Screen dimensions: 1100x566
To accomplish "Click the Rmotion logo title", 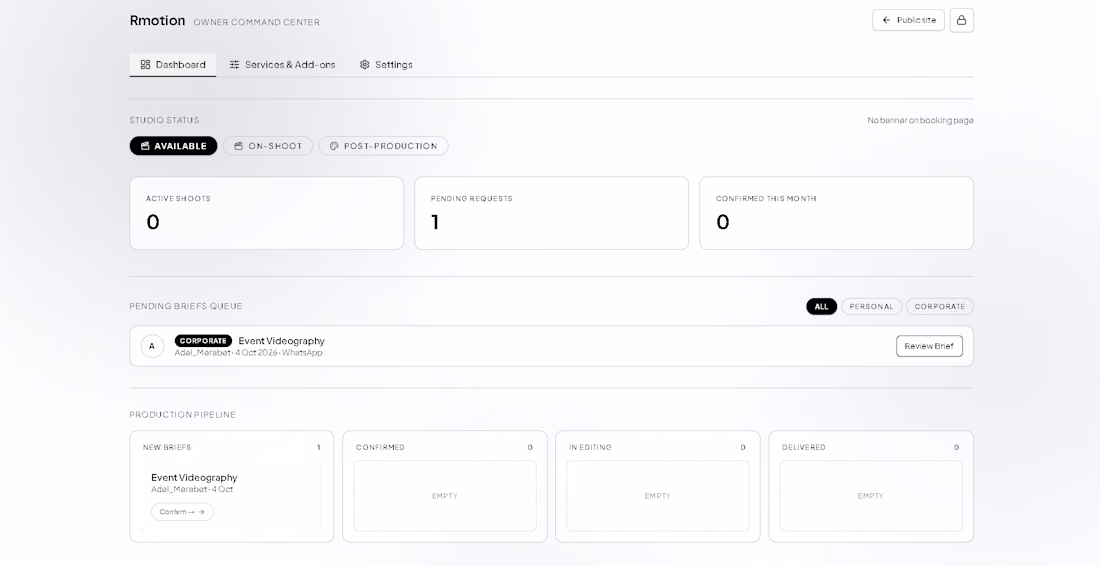I will (x=157, y=20).
